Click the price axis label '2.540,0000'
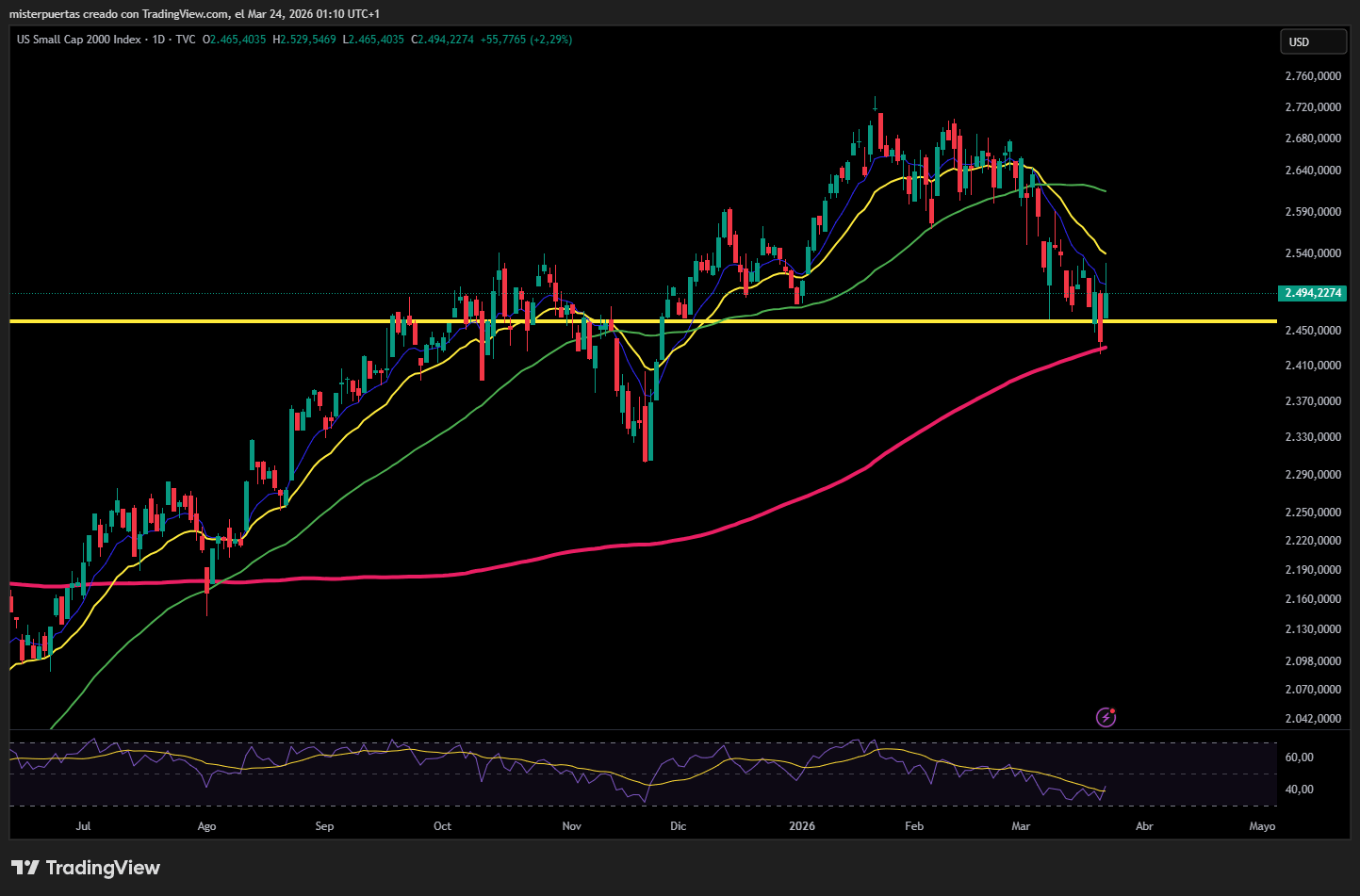This screenshot has height=896, width=1360. [1313, 253]
